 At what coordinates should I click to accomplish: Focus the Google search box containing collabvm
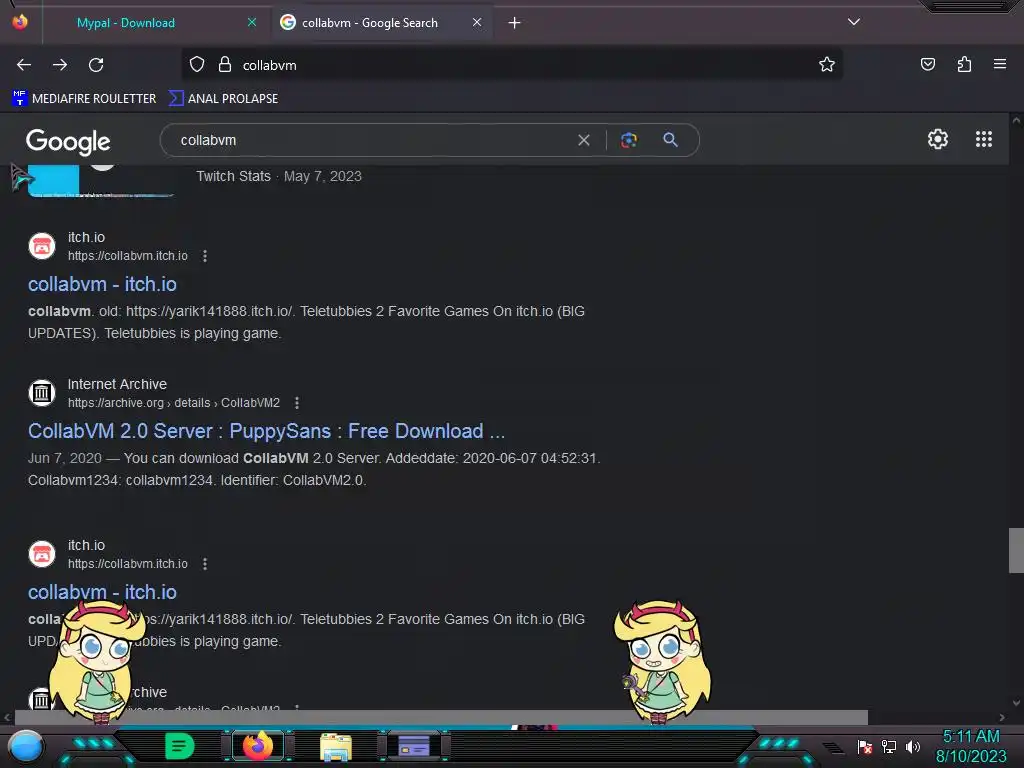click(x=372, y=140)
